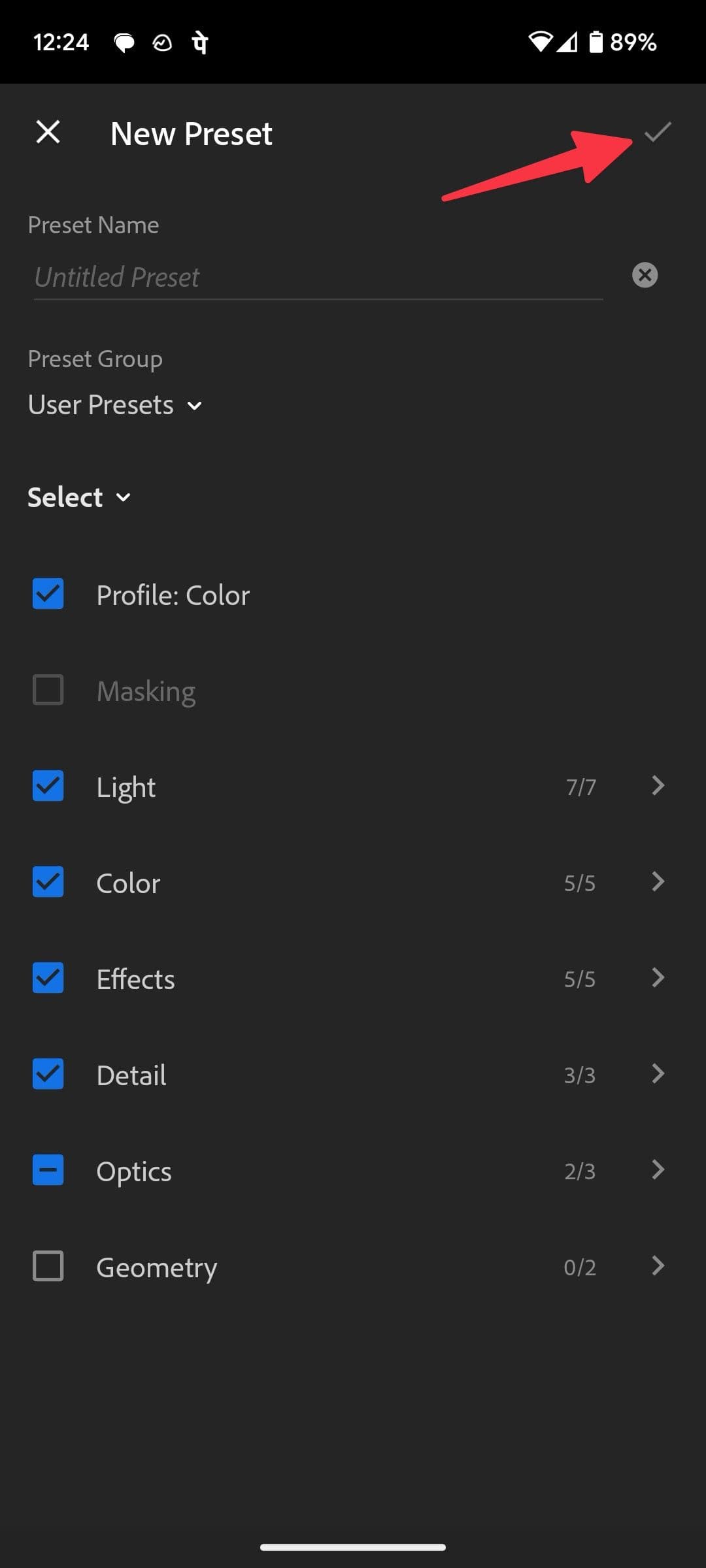Tap the Preset Group label
This screenshot has height=1568, width=706.
coord(95,359)
